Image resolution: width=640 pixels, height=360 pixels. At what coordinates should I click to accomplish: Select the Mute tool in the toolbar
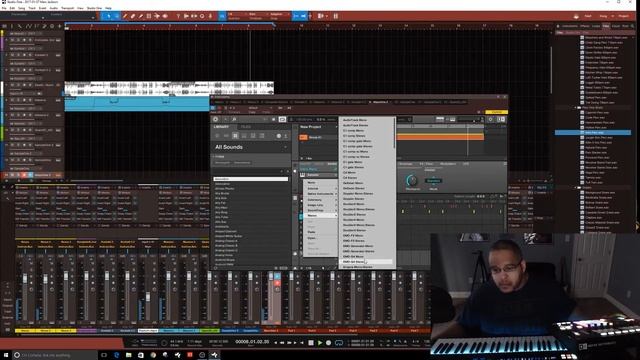(x=149, y=16)
